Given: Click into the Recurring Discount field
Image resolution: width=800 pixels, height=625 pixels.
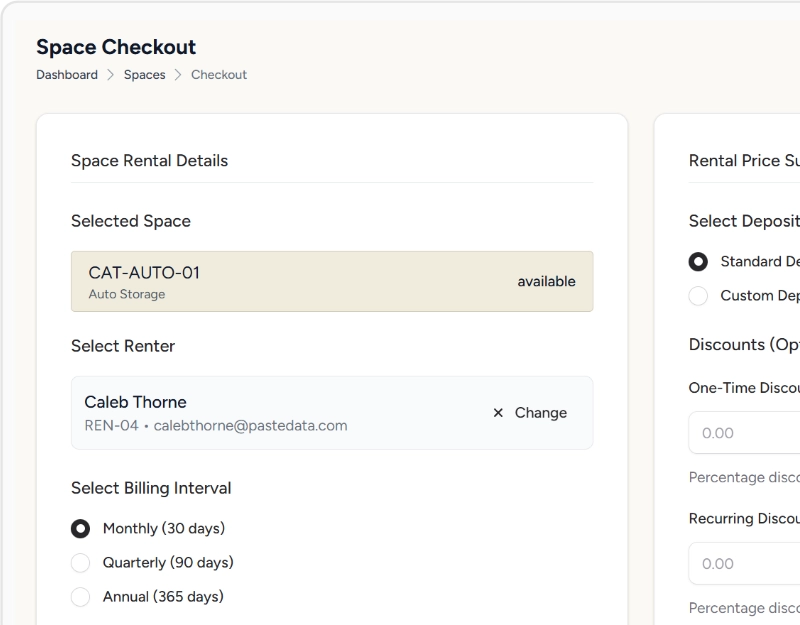Looking at the screenshot, I should tap(745, 564).
